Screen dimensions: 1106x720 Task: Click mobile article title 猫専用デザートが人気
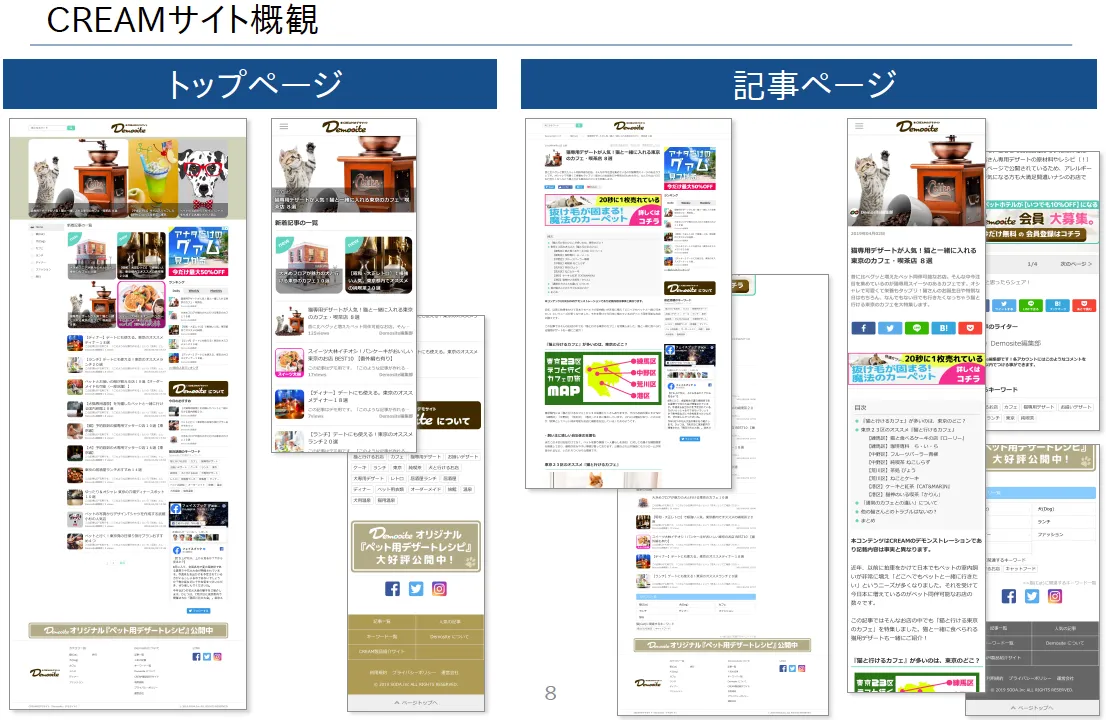pyautogui.click(x=913, y=255)
